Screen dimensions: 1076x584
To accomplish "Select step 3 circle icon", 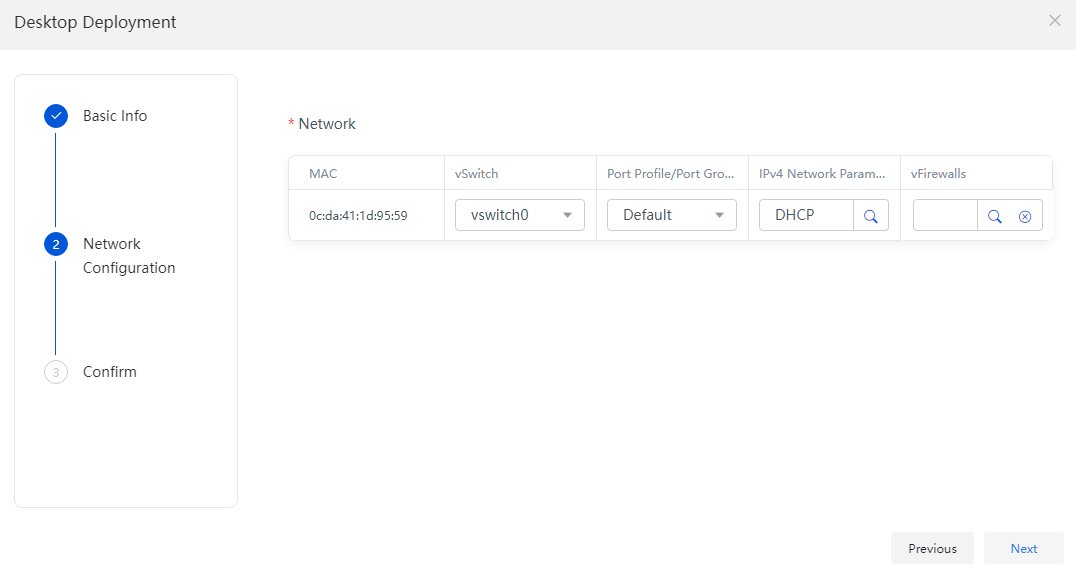I will click(56, 372).
